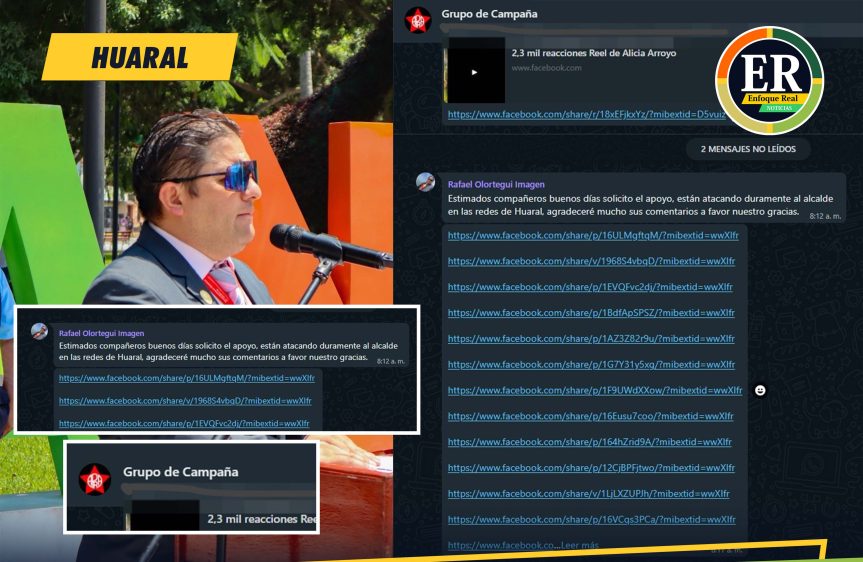863x562 pixels.
Task: Open the share link containing 1AZ3Z82r9u
Action: (592, 339)
